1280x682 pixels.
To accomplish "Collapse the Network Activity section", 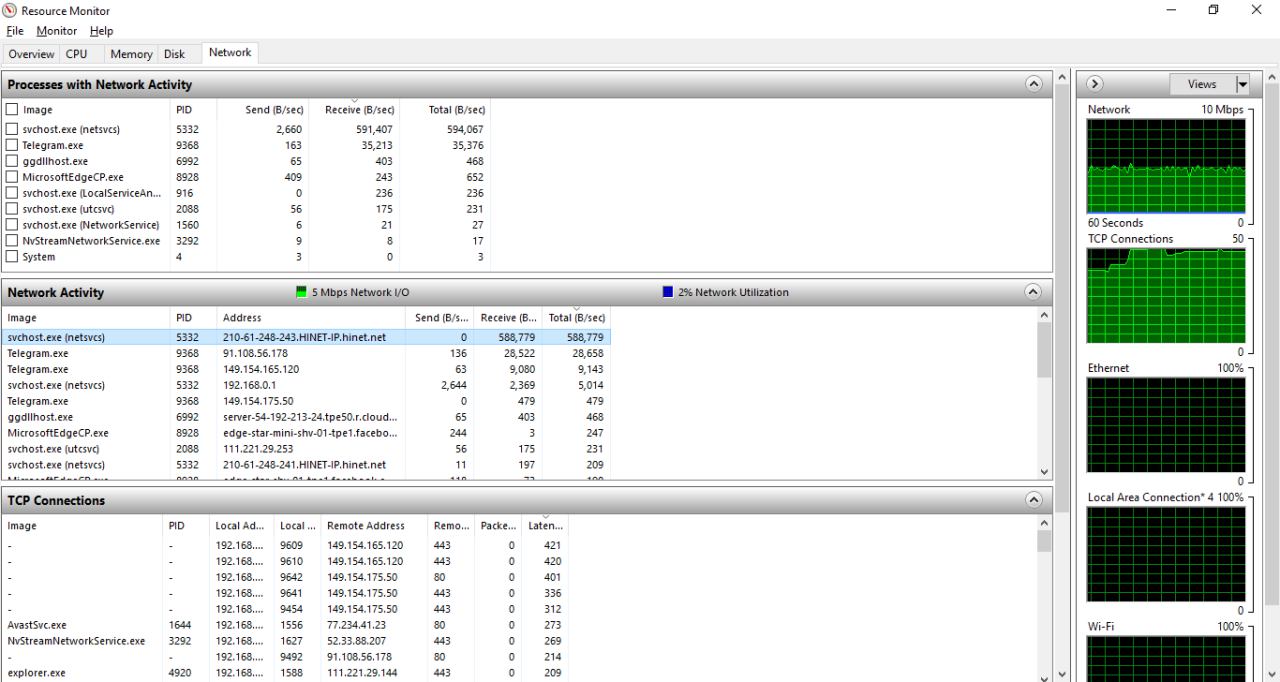I will click(1034, 293).
